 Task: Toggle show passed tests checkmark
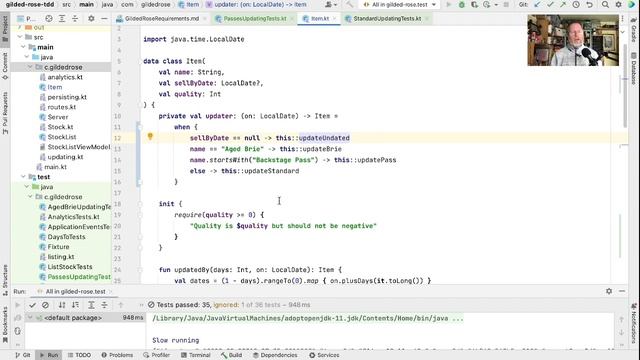(33, 305)
